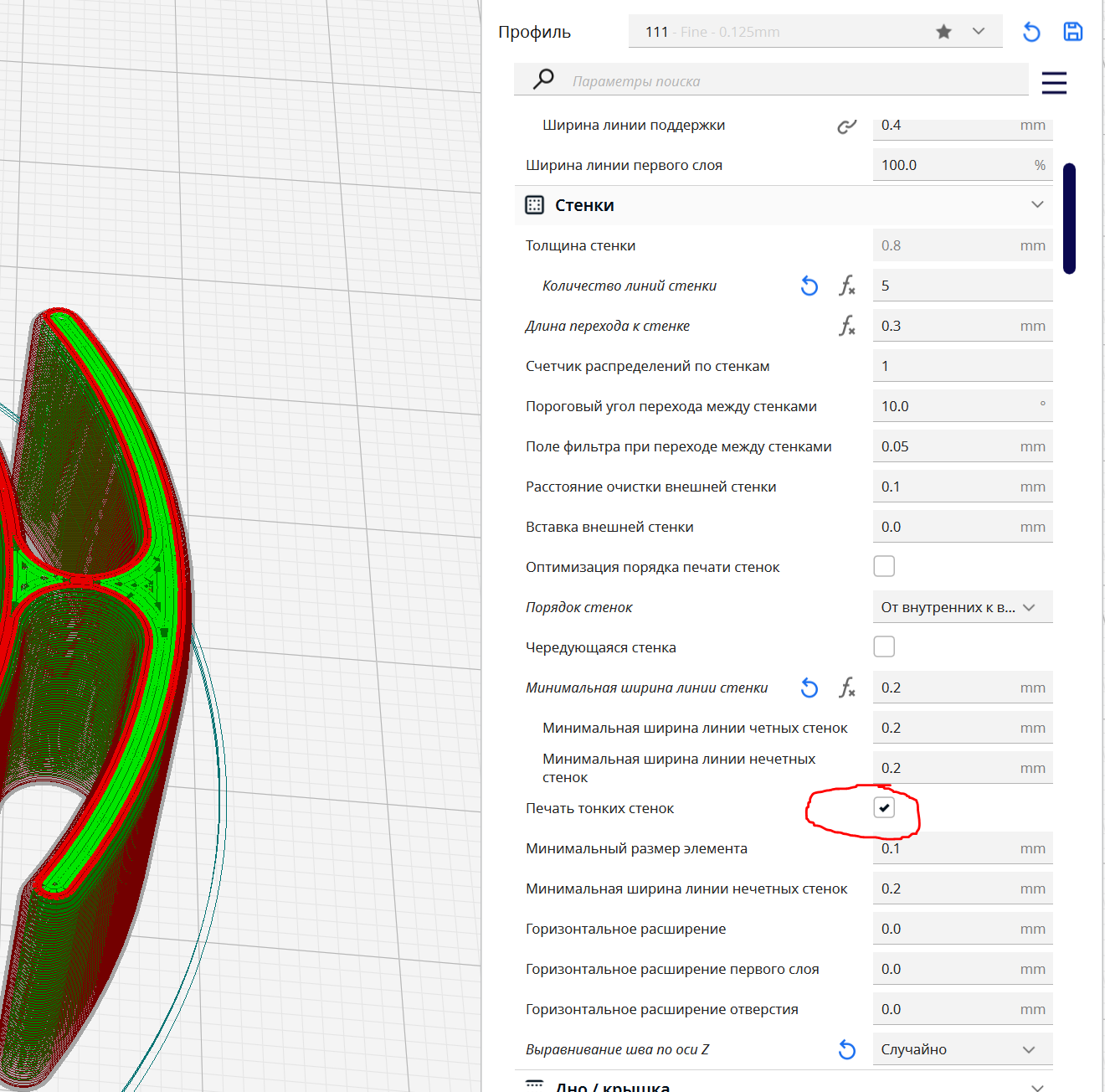Toggle the alternating wall checkbox

(884, 647)
